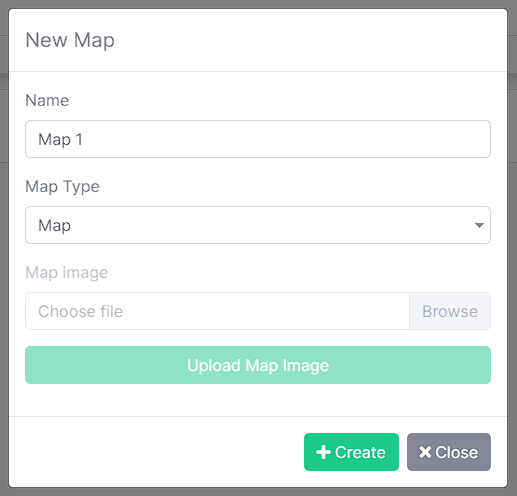Click the Name field containing Map 1
Screen dimensions: 517x496
pos(258,139)
